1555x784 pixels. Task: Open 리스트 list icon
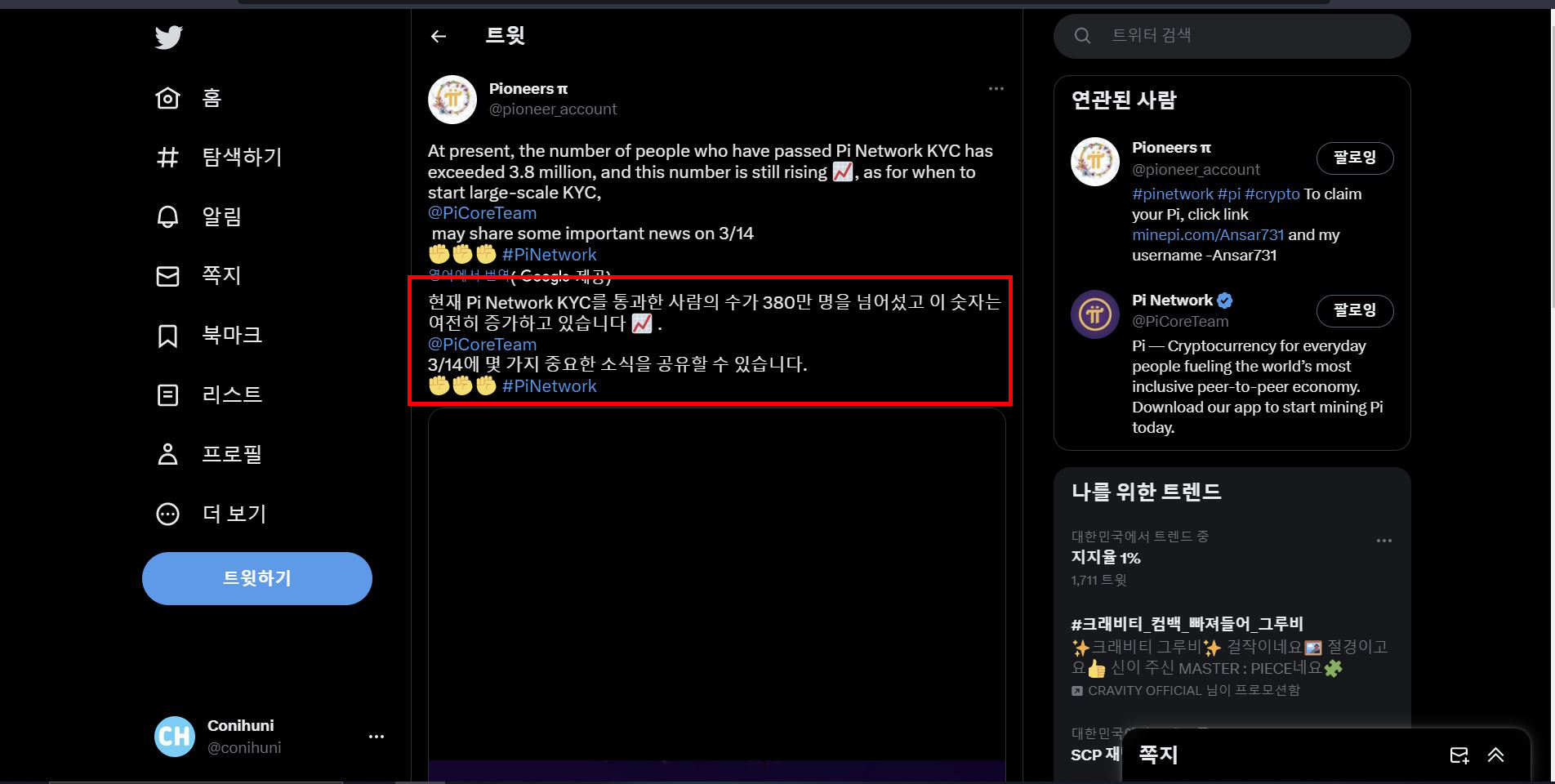[x=167, y=395]
